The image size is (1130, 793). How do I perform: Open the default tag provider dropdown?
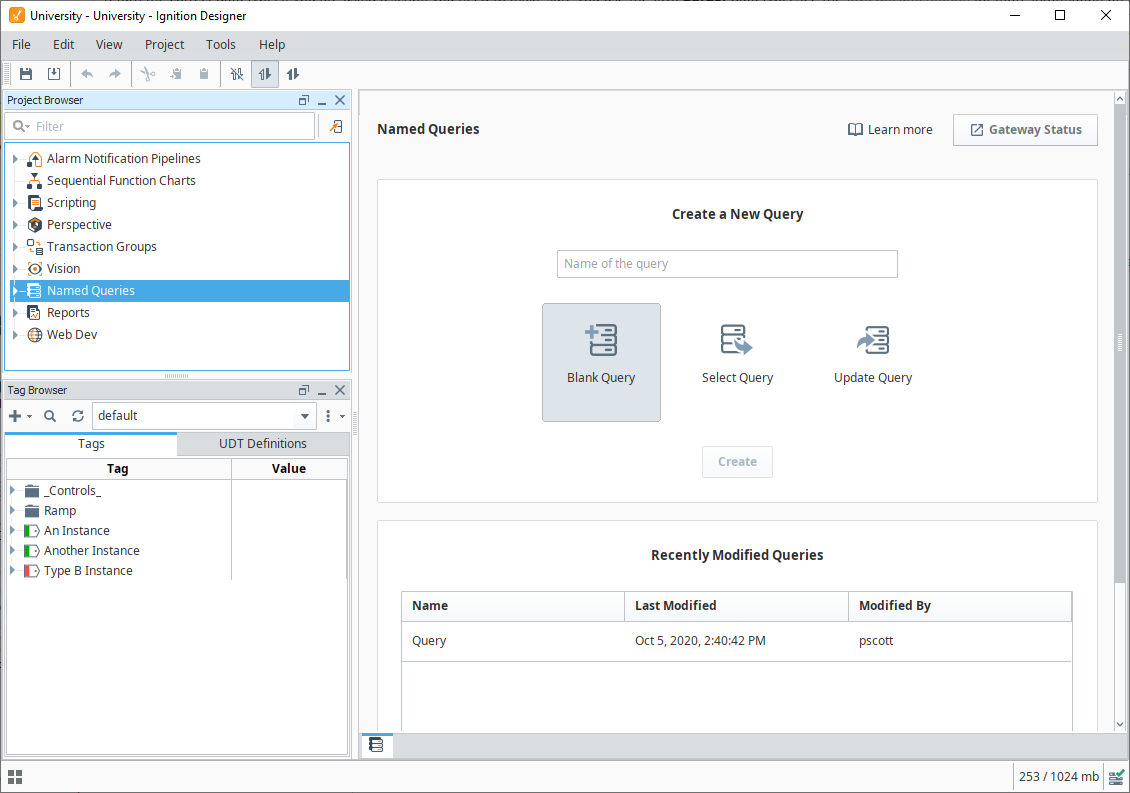point(305,416)
